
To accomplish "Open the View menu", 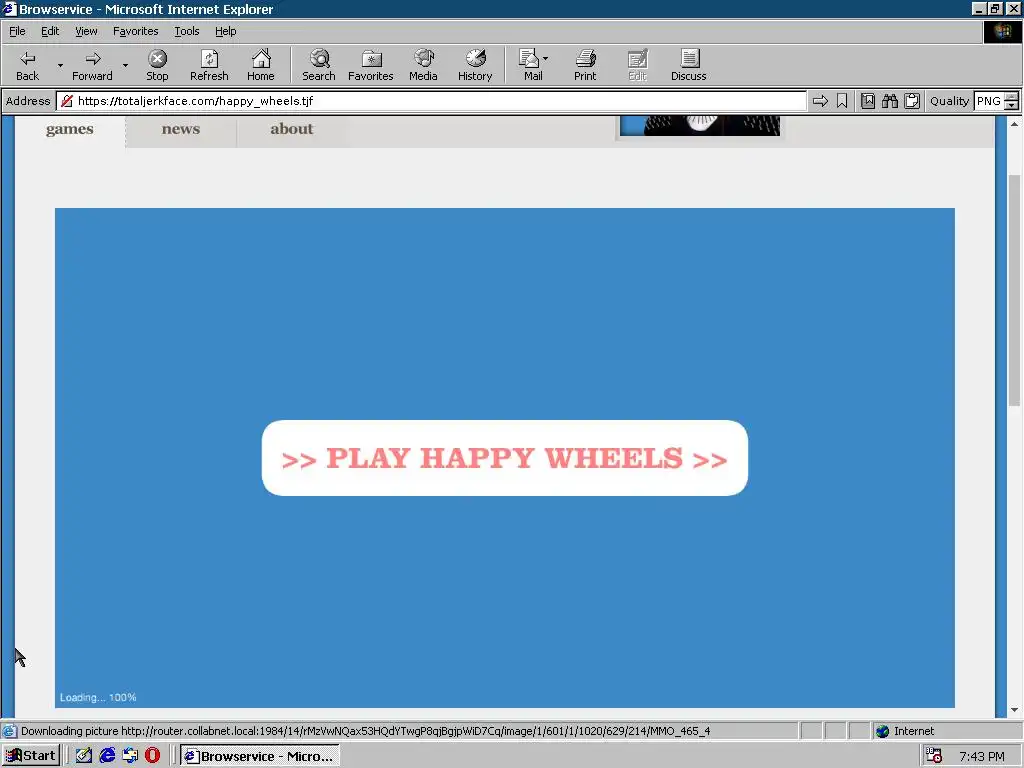I will point(86,31).
